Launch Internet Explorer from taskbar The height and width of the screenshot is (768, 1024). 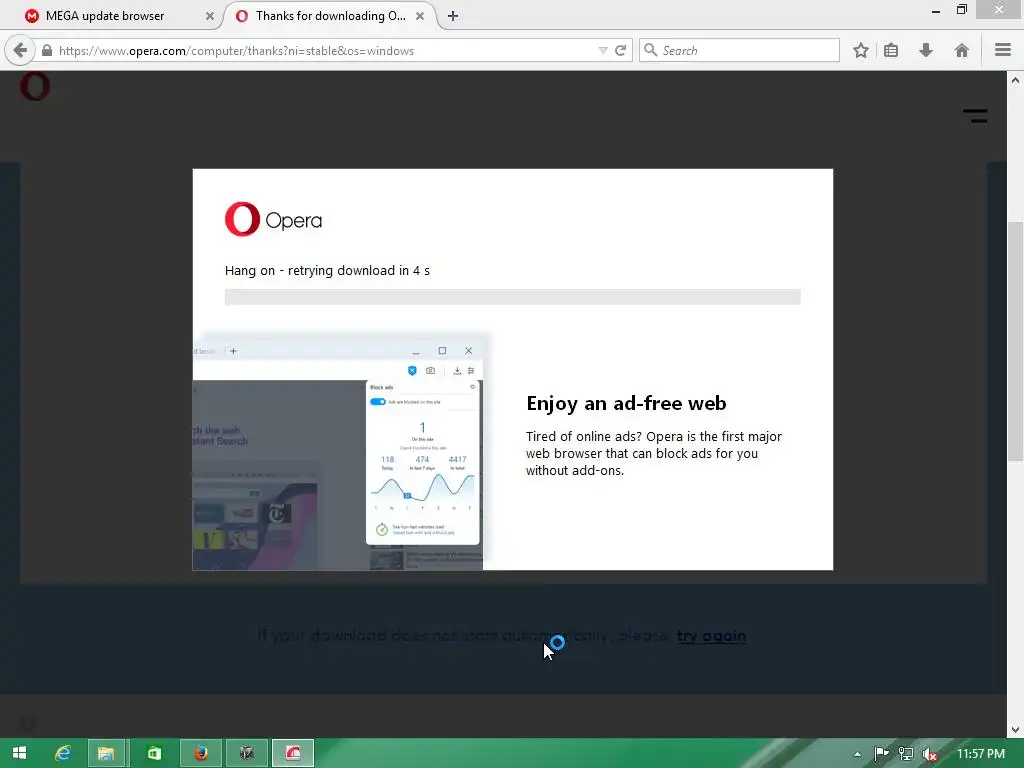[x=63, y=753]
